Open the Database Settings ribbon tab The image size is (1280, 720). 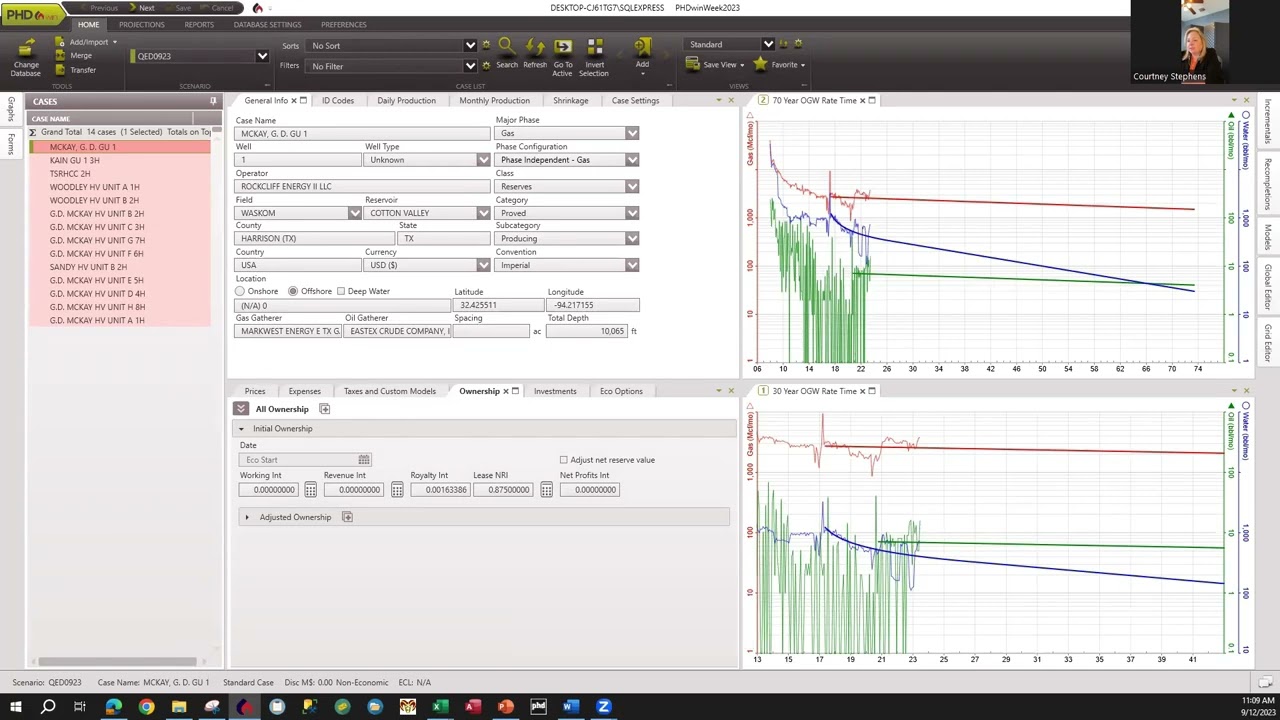[267, 24]
